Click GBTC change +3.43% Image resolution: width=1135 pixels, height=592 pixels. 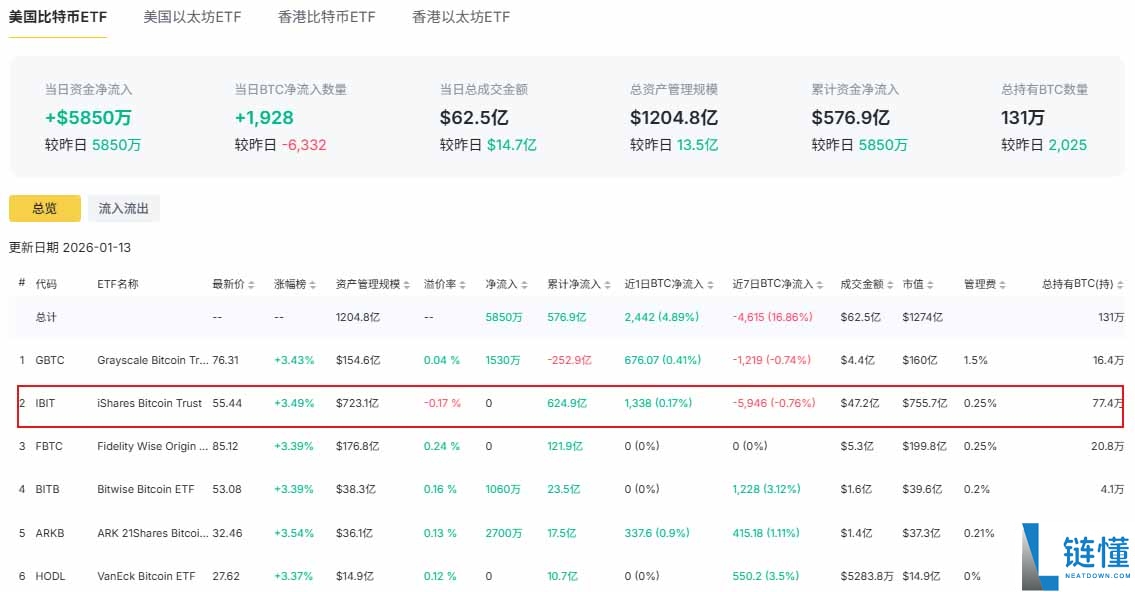[x=294, y=360]
